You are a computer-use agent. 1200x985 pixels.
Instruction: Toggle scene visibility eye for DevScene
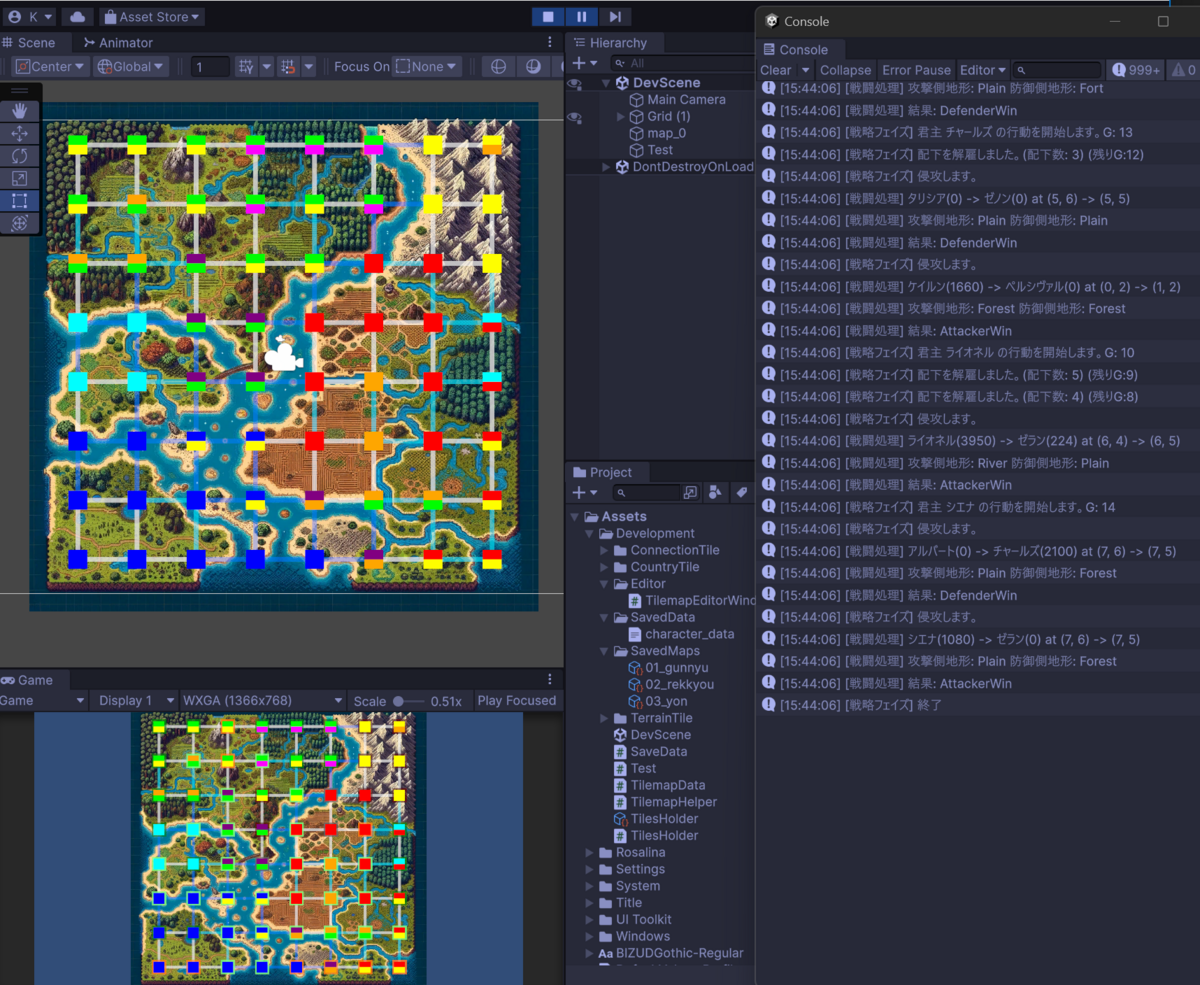[x=574, y=84]
